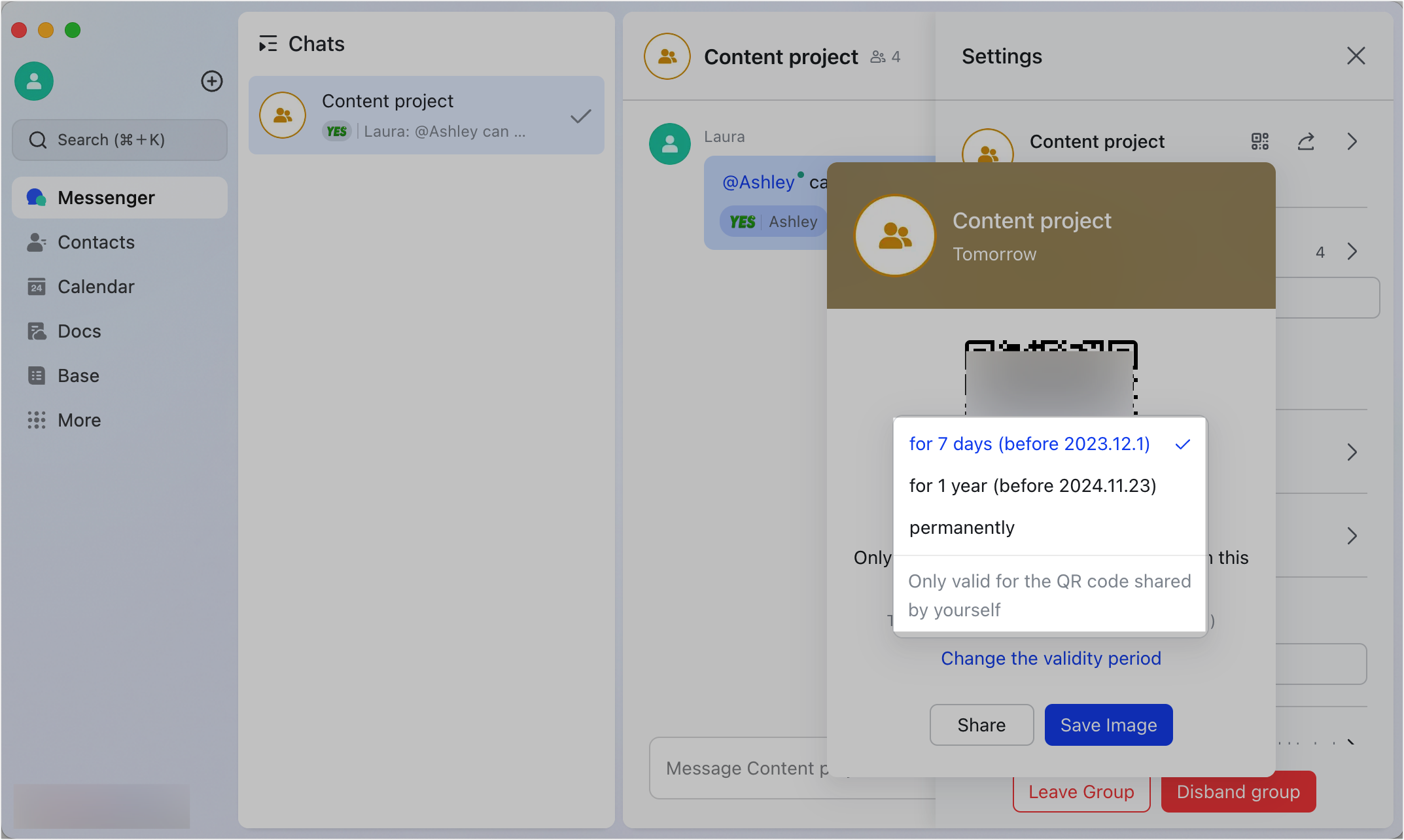
Task: Open More apps in the sidebar
Action: tap(120, 420)
